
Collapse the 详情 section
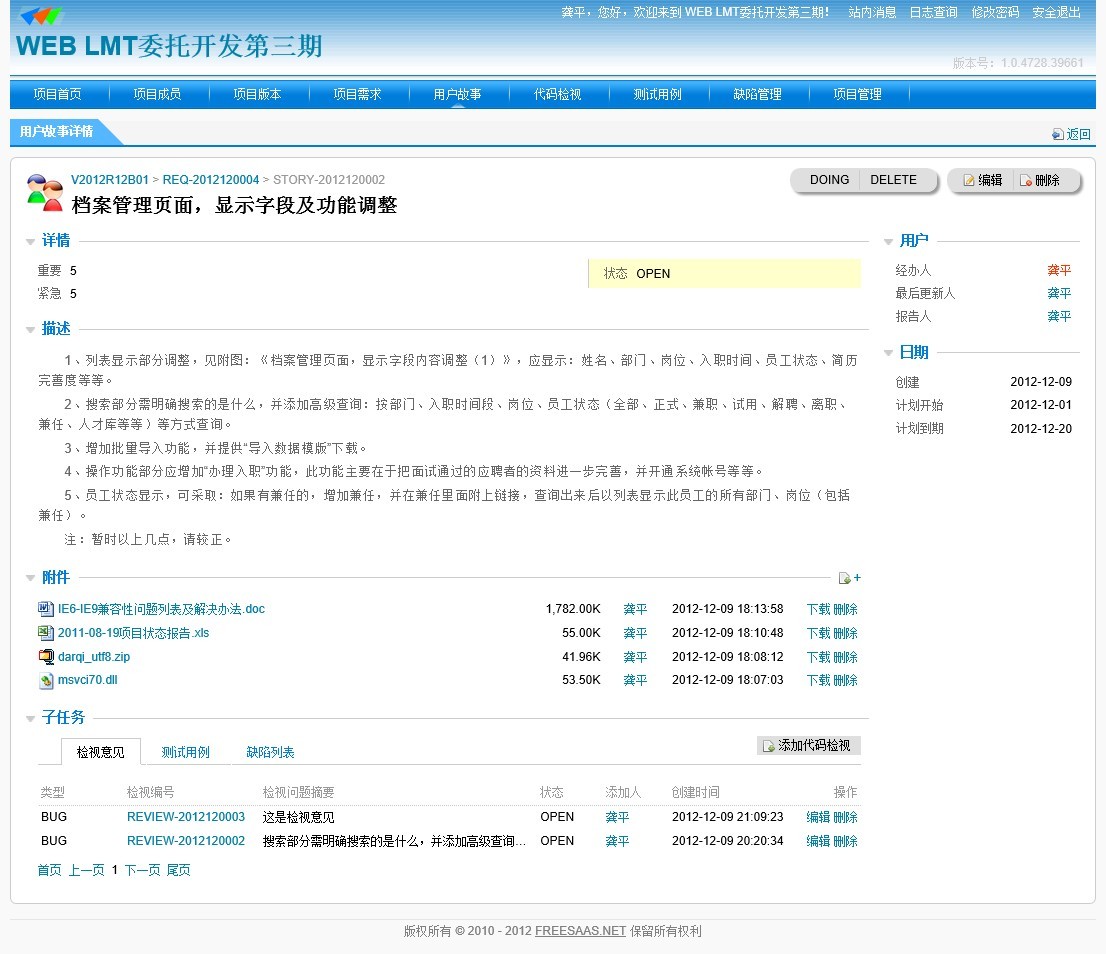tap(30, 242)
